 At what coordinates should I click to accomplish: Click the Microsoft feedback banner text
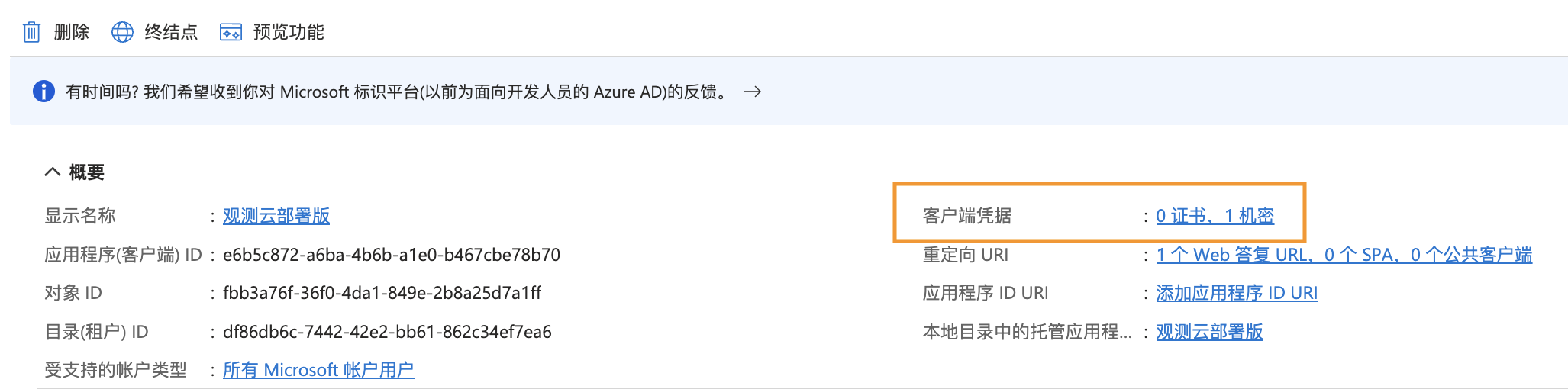(398, 92)
